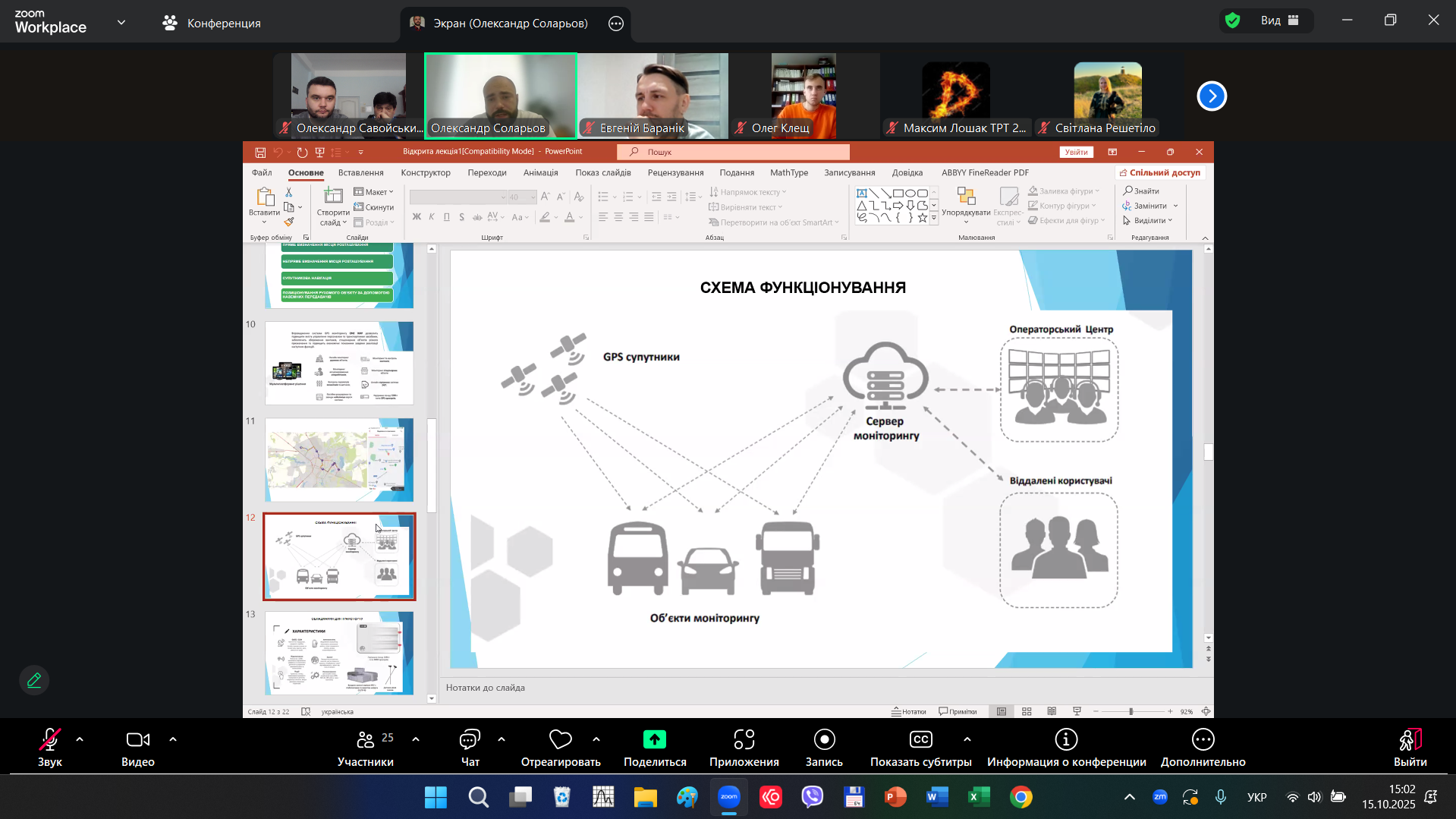Open the Zoom chat panel
The width and height of the screenshot is (1456, 819).
click(x=470, y=748)
